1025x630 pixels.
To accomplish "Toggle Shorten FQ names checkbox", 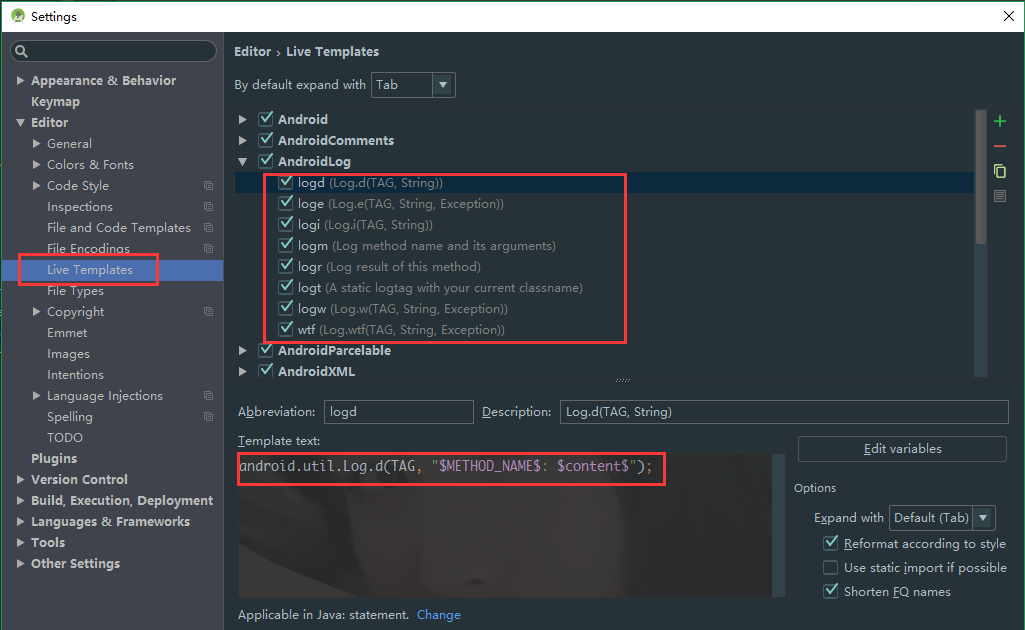I will pos(830,591).
